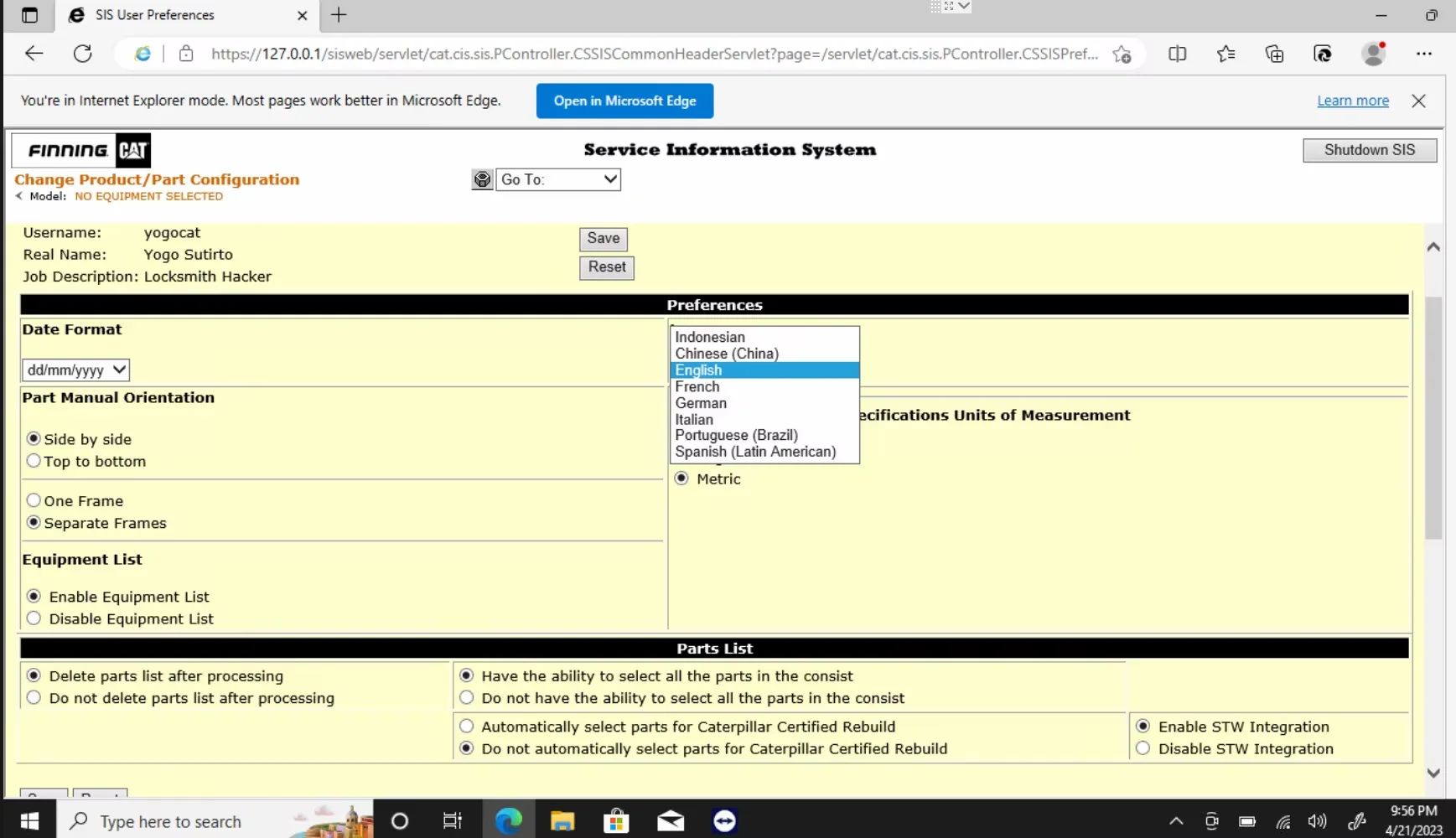1456x838 pixels.
Task: Show hidden system tray icons chevron
Action: 1176,821
